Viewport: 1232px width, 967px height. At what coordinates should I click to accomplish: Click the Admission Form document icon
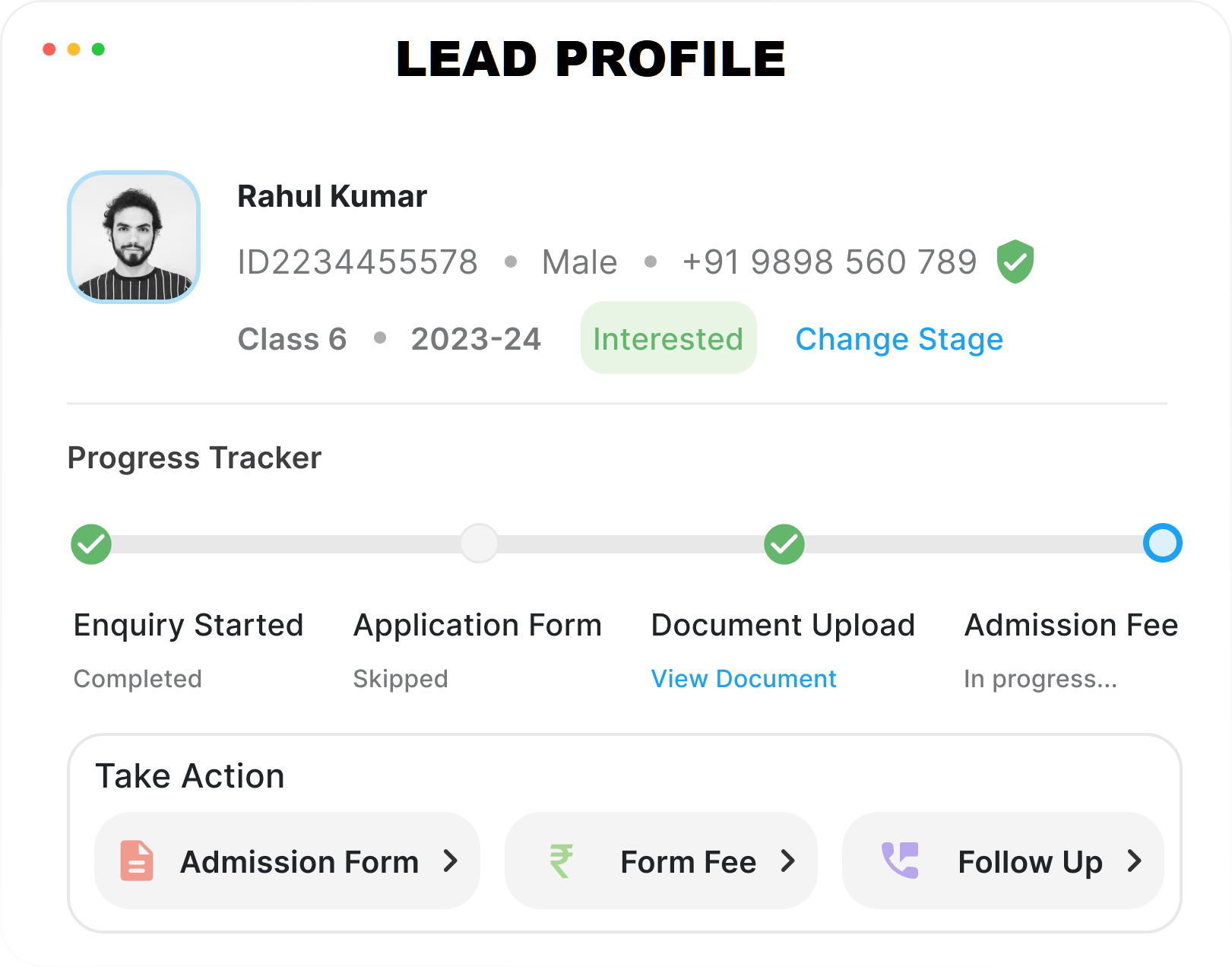click(x=137, y=861)
